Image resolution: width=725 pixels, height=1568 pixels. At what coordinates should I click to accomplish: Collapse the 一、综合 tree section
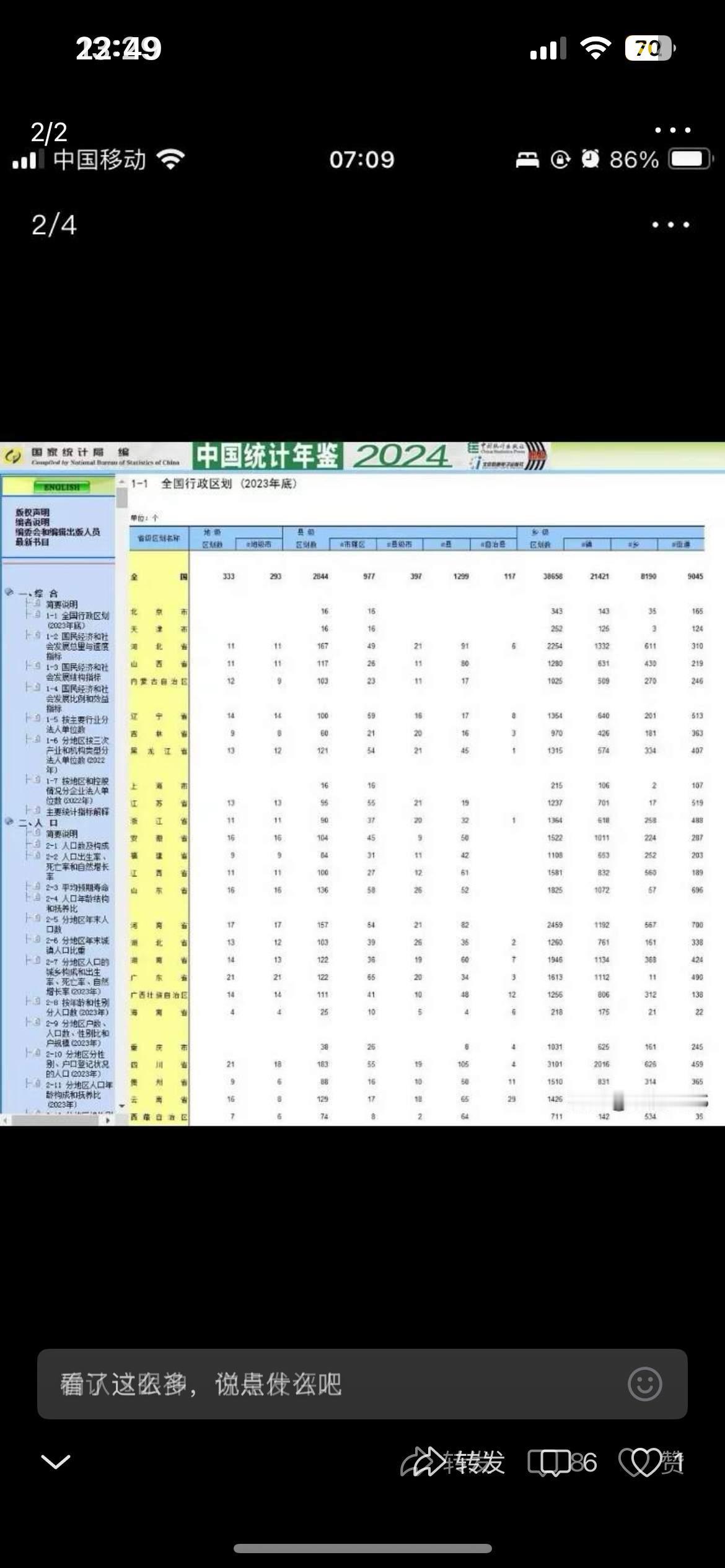coord(9,592)
